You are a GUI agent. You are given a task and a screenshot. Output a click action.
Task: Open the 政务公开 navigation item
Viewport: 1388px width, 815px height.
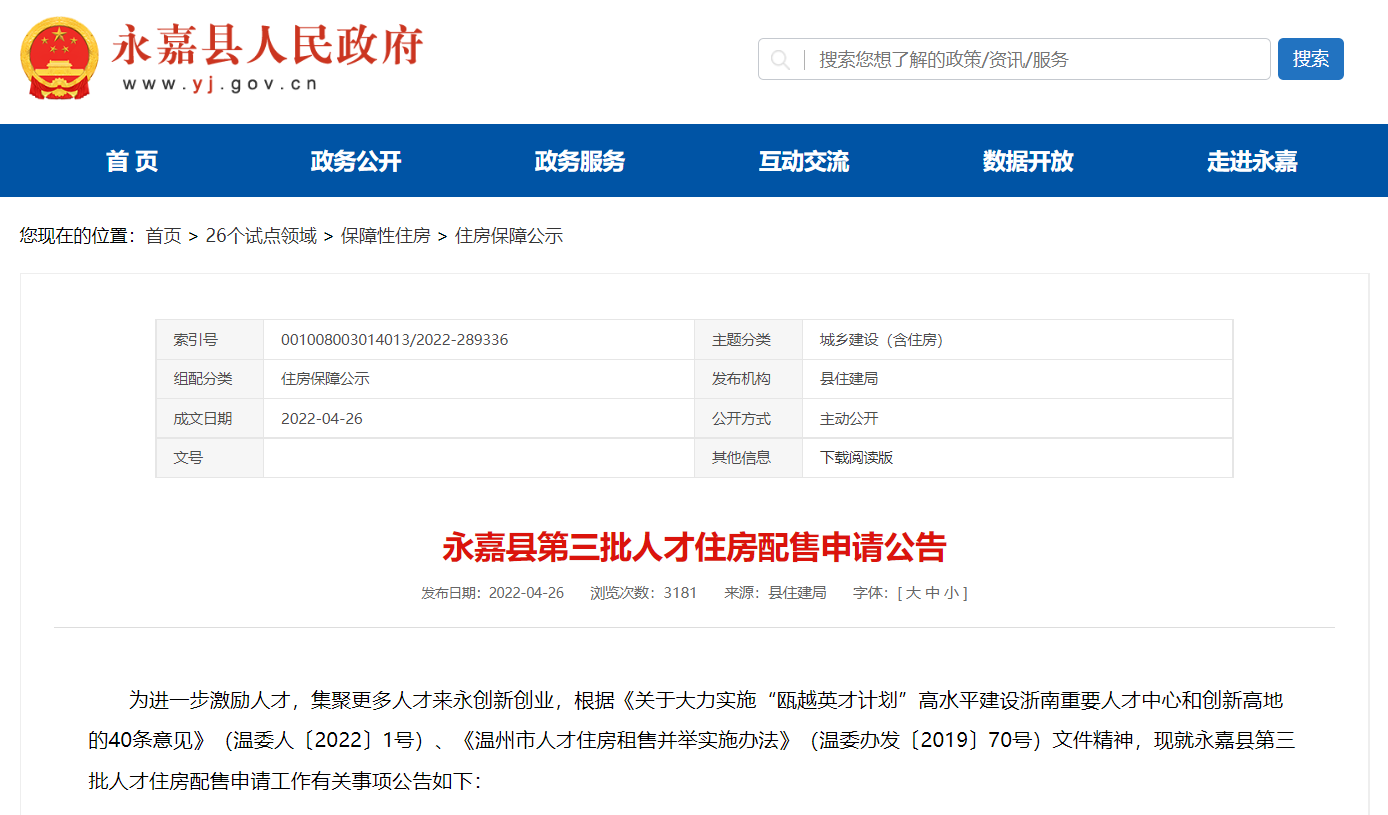click(356, 161)
